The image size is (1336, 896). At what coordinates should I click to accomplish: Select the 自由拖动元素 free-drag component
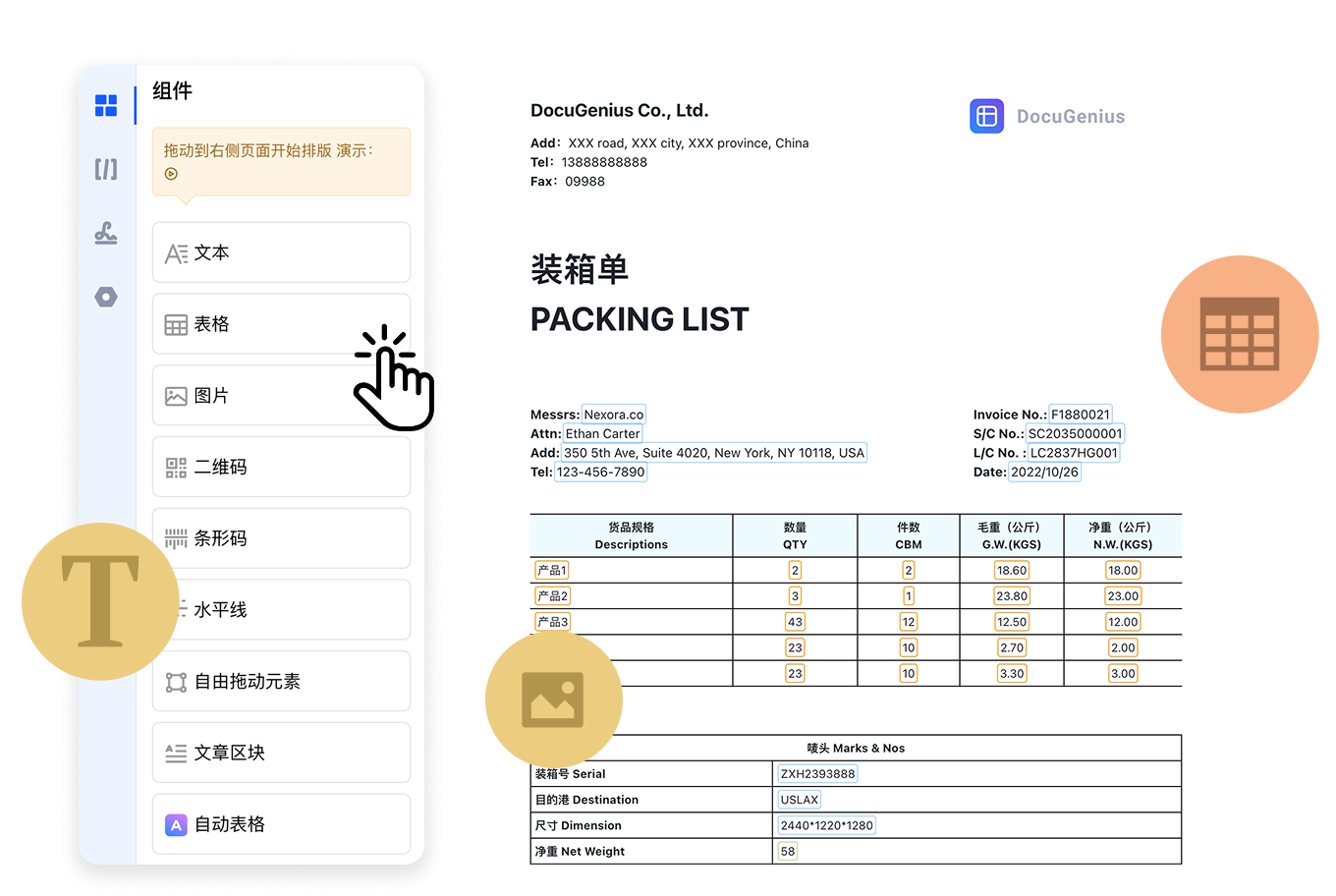coord(281,682)
